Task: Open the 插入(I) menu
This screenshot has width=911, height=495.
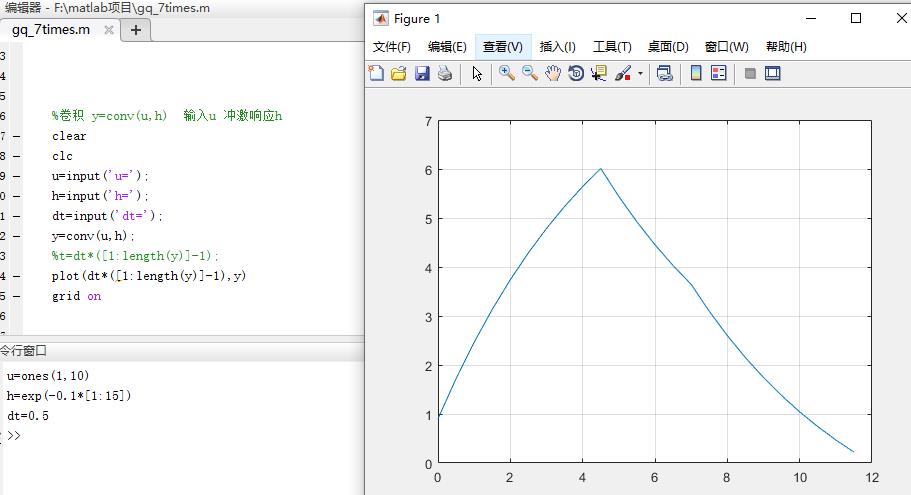Action: coord(557,46)
